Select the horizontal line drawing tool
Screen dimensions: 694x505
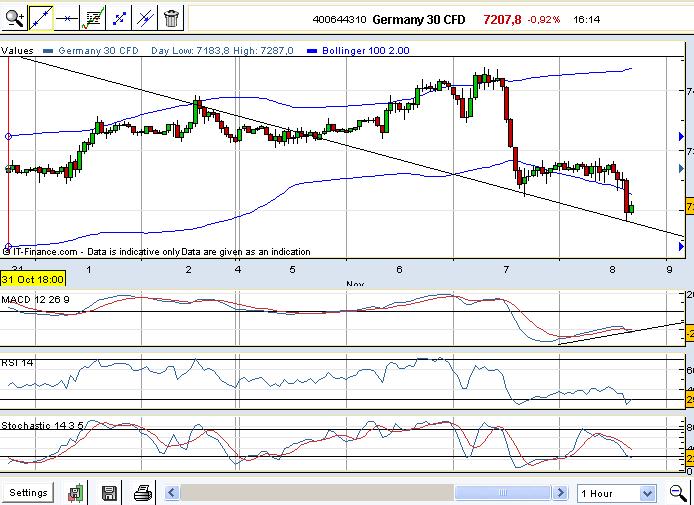click(x=67, y=19)
